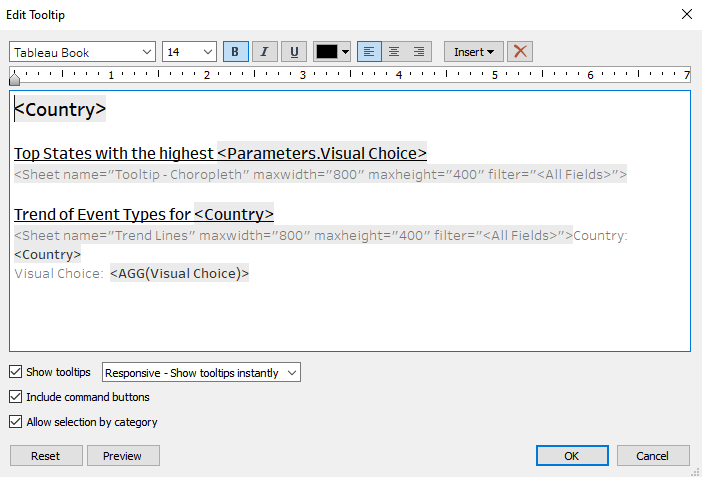Open Responsive tooltip behavior dropdown
This screenshot has width=702, height=477.
(x=201, y=373)
